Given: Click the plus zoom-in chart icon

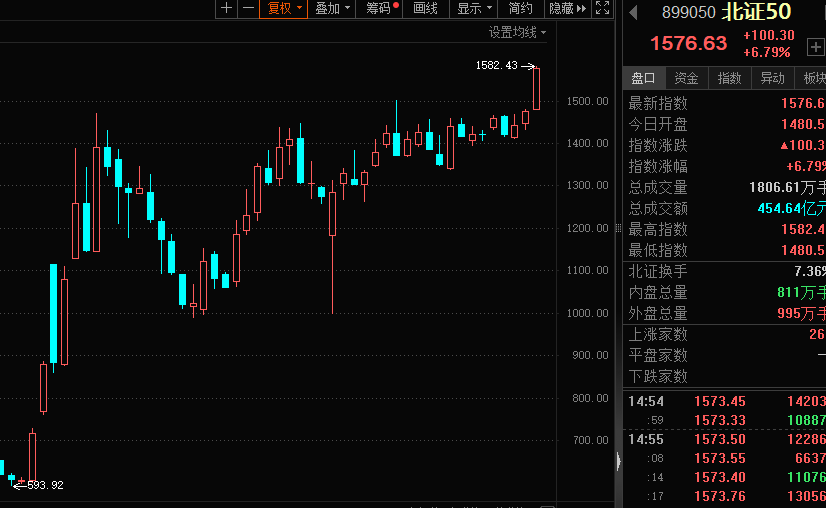Looking at the screenshot, I should pos(226,9).
